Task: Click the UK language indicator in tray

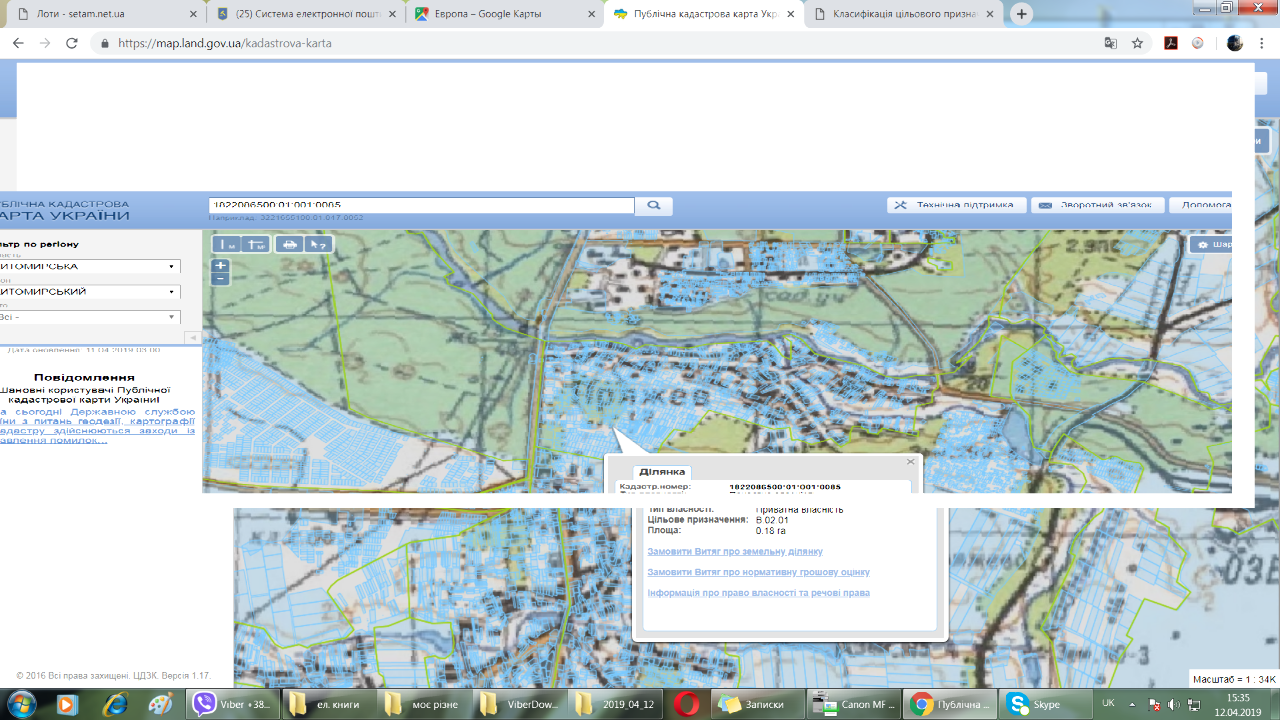Action: (1108, 704)
